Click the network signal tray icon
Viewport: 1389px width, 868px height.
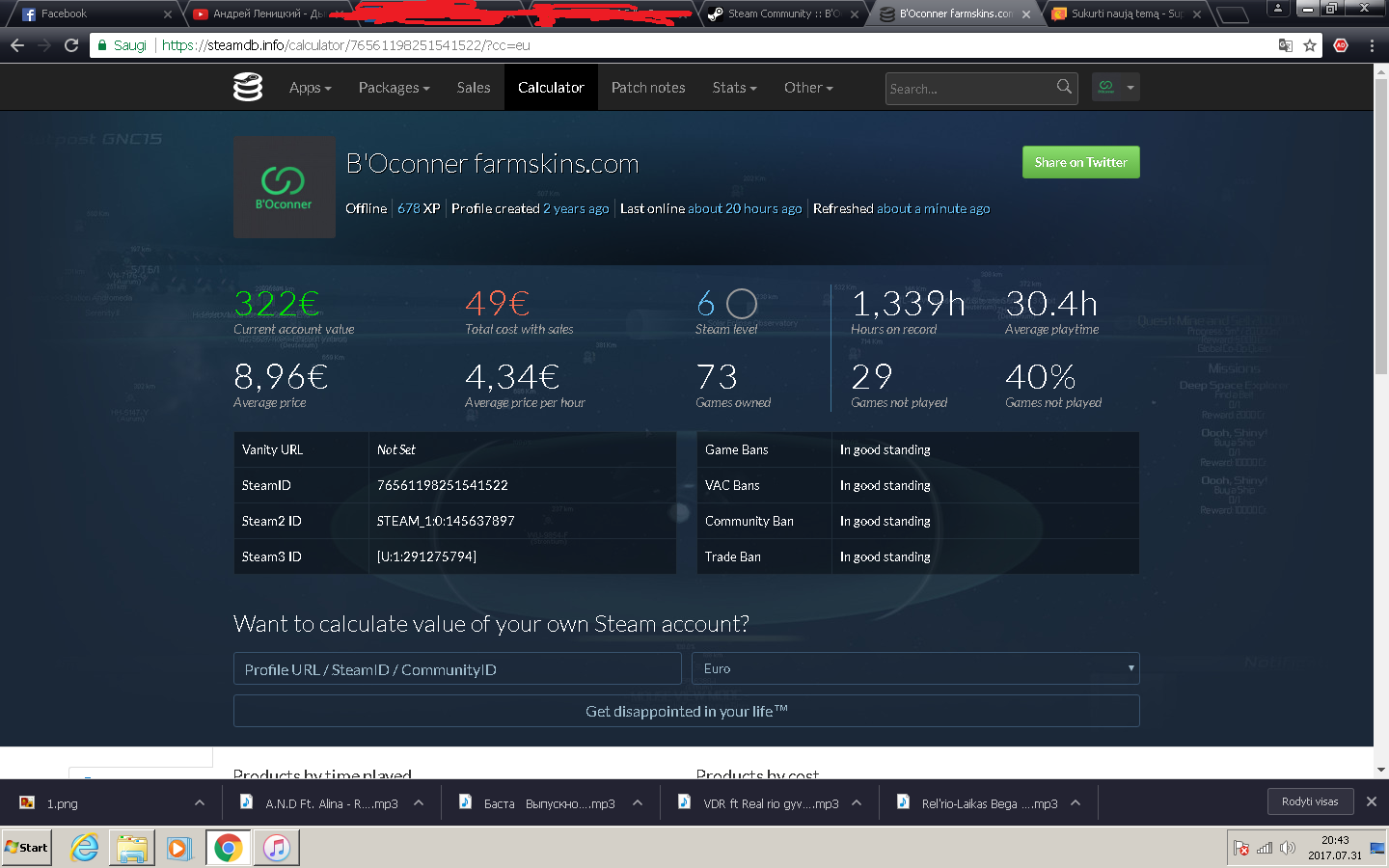click(1264, 849)
